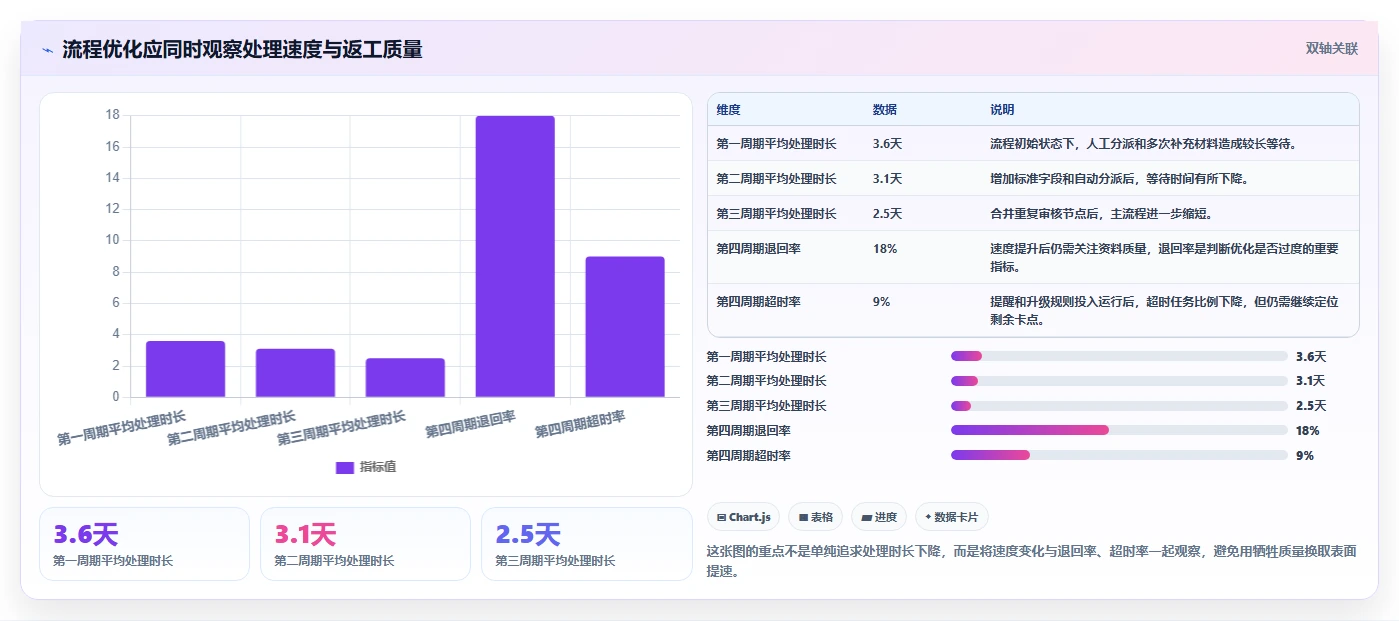Click the 2.5天 data card
The height and width of the screenshot is (621, 1399).
click(x=586, y=544)
